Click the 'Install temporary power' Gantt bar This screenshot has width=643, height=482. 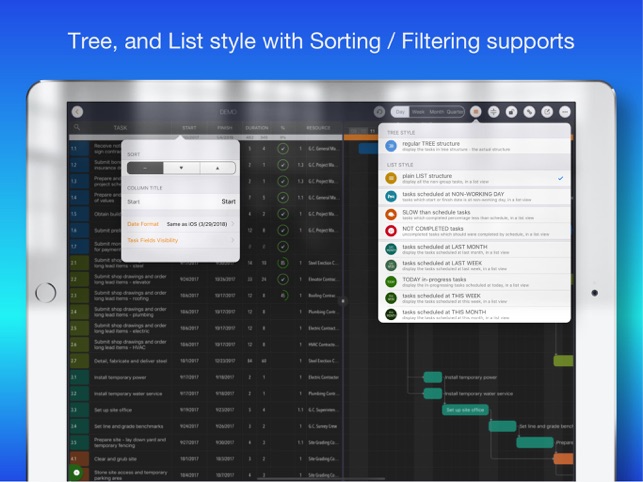[x=433, y=377]
